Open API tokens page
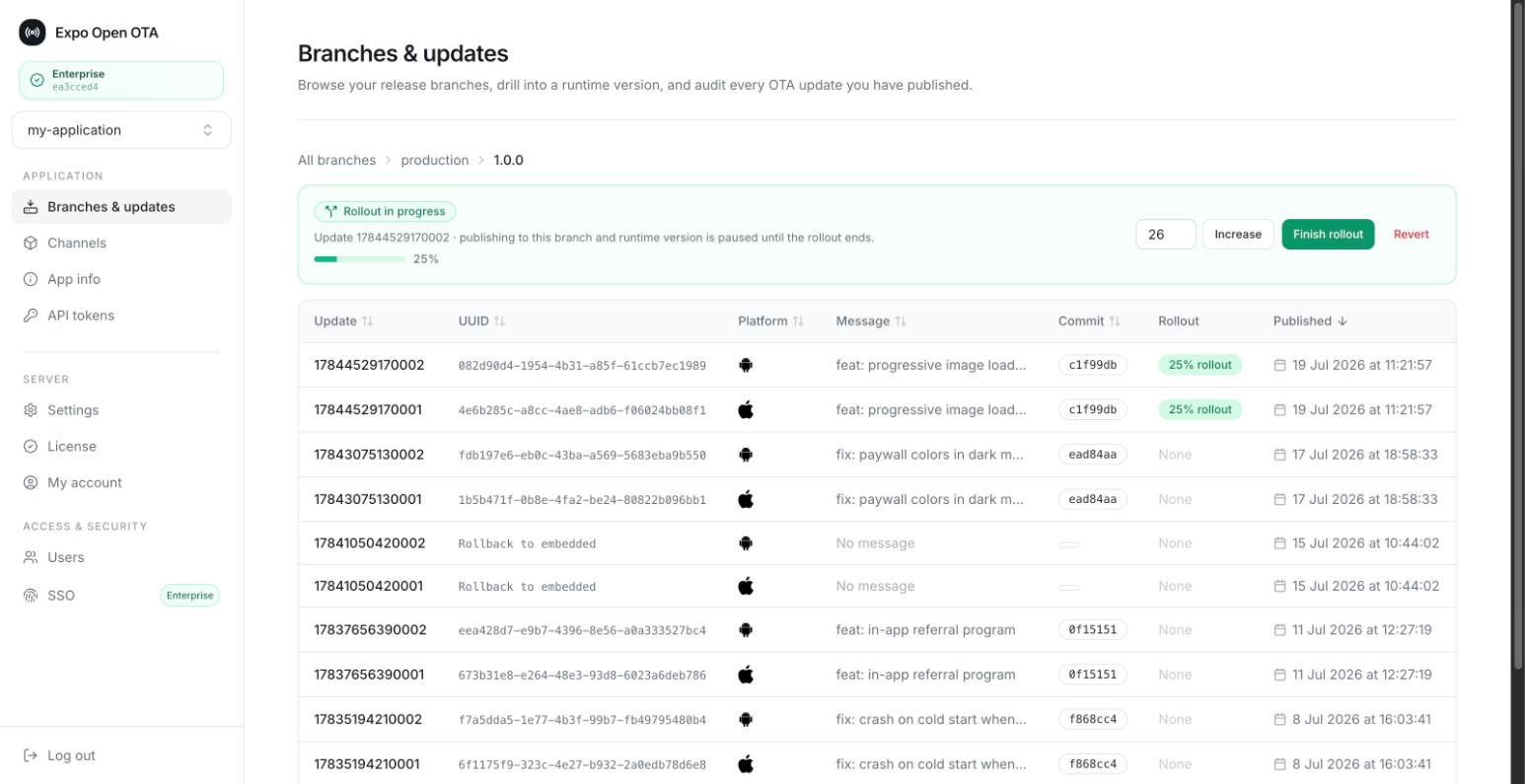This screenshot has width=1525, height=784. point(121,316)
